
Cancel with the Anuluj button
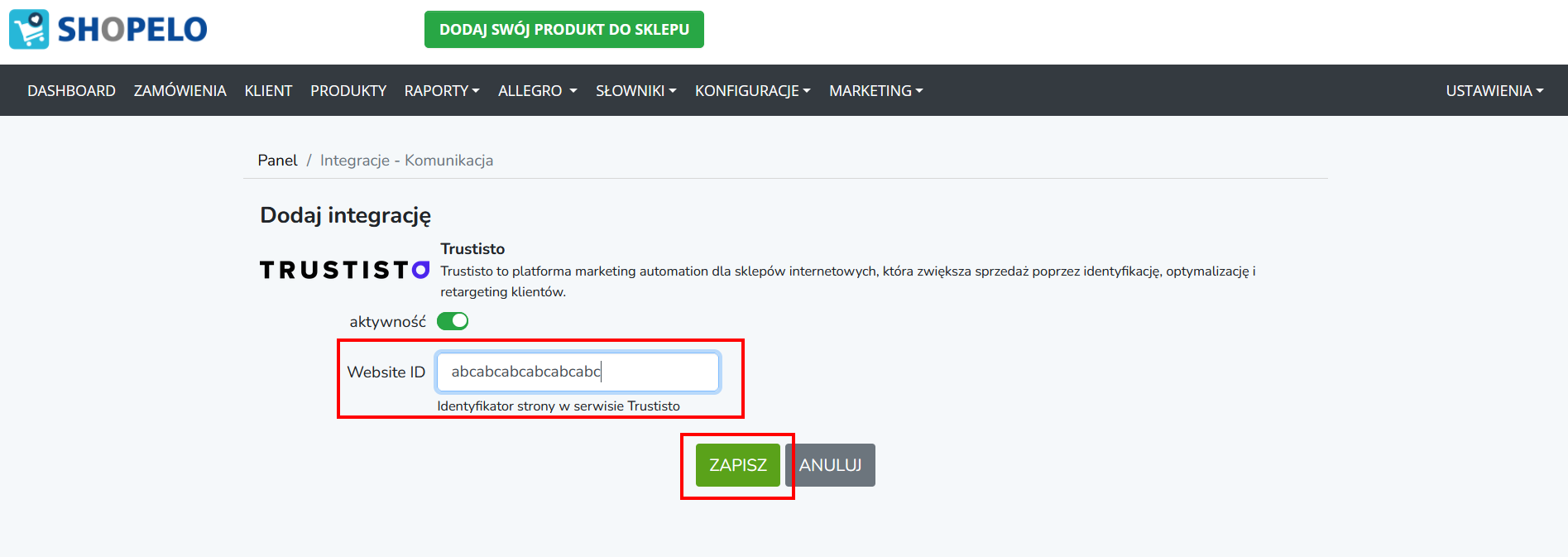[830, 465]
